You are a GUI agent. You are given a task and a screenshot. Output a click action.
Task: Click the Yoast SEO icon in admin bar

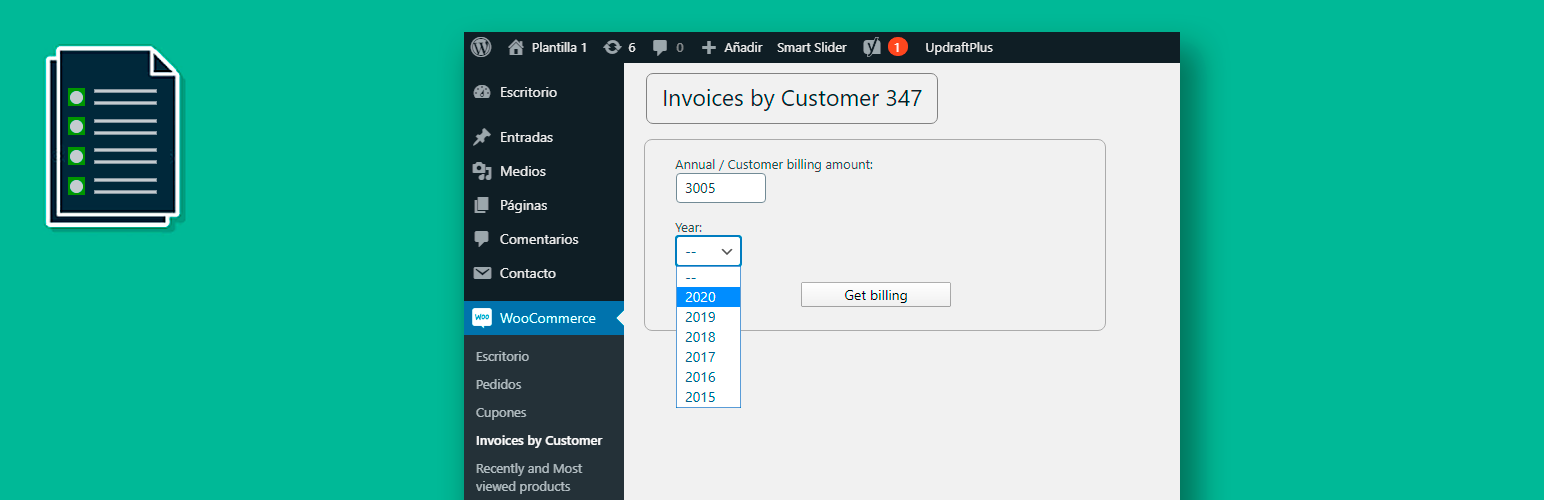[872, 47]
